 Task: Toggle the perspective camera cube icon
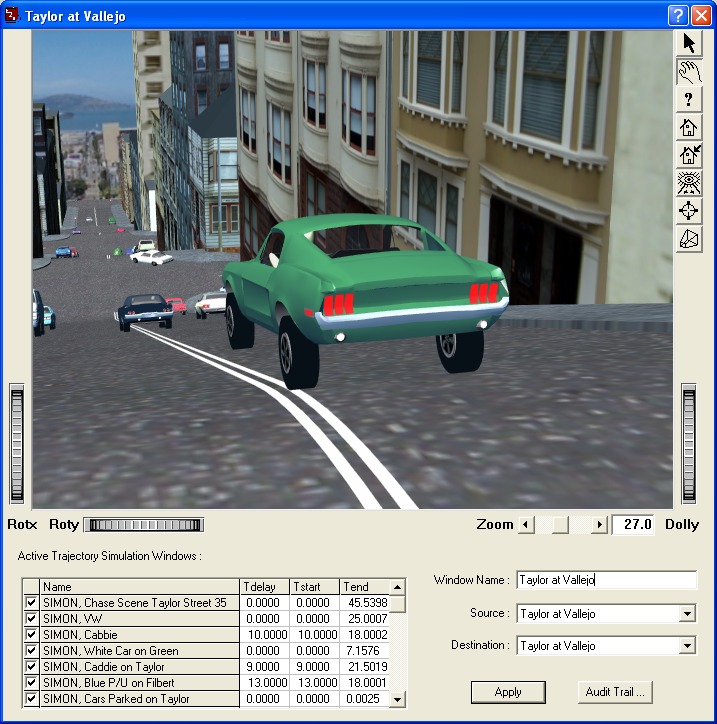pyautogui.click(x=689, y=239)
